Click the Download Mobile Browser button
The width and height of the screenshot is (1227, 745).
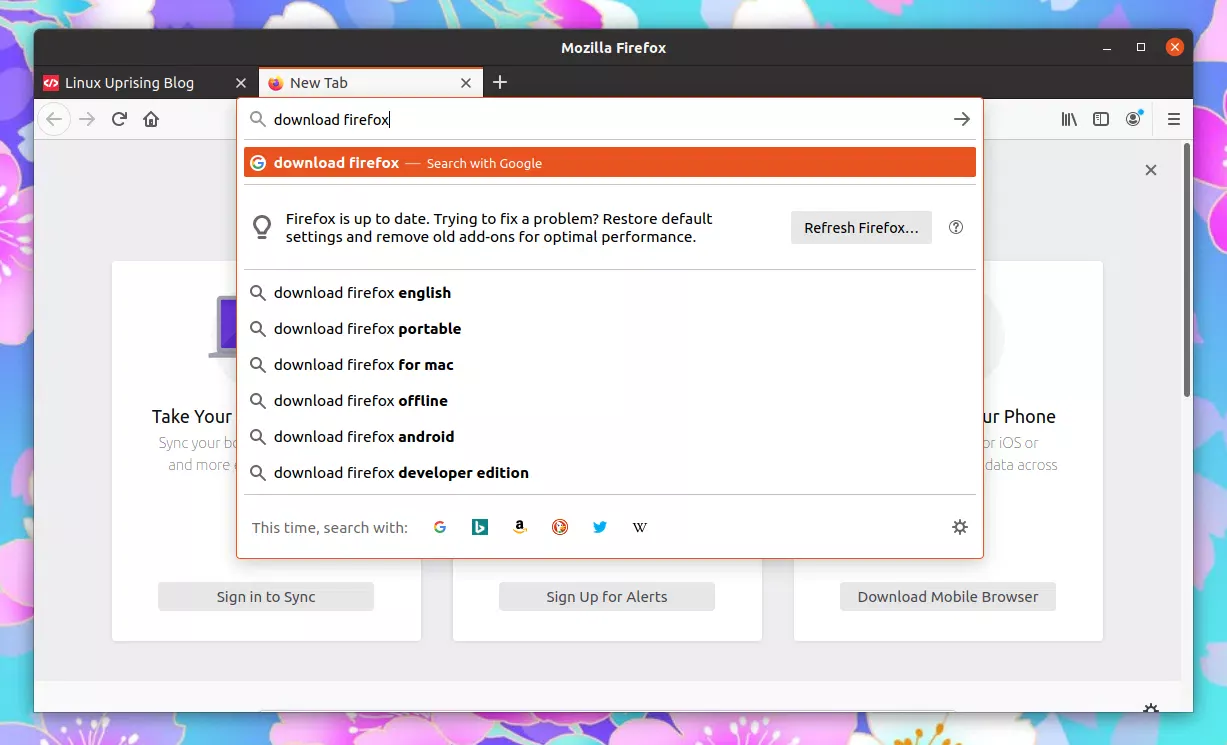[x=948, y=597]
